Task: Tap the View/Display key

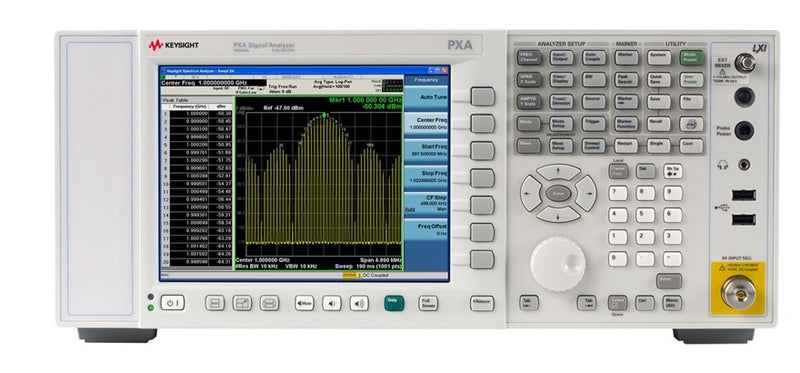Action: click(x=561, y=79)
